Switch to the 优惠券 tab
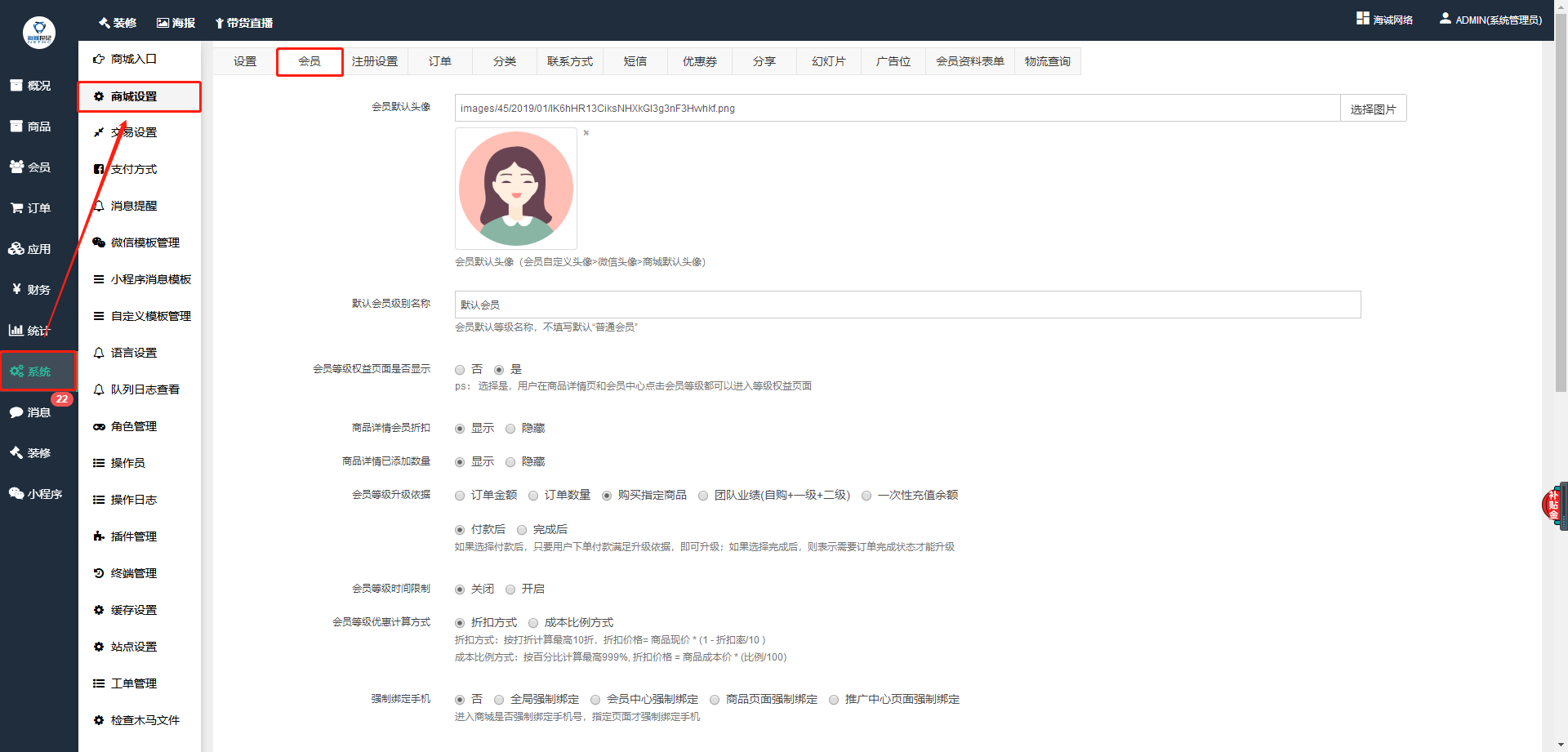This screenshot has height=752, width=1568. [x=700, y=61]
